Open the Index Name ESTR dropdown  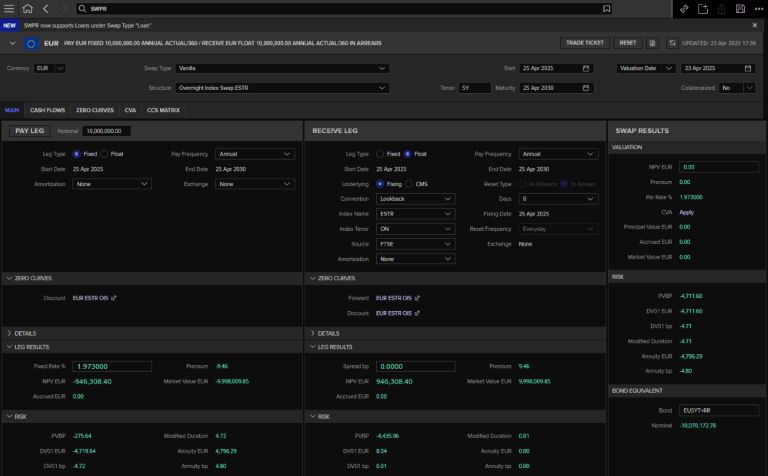(x=415, y=214)
